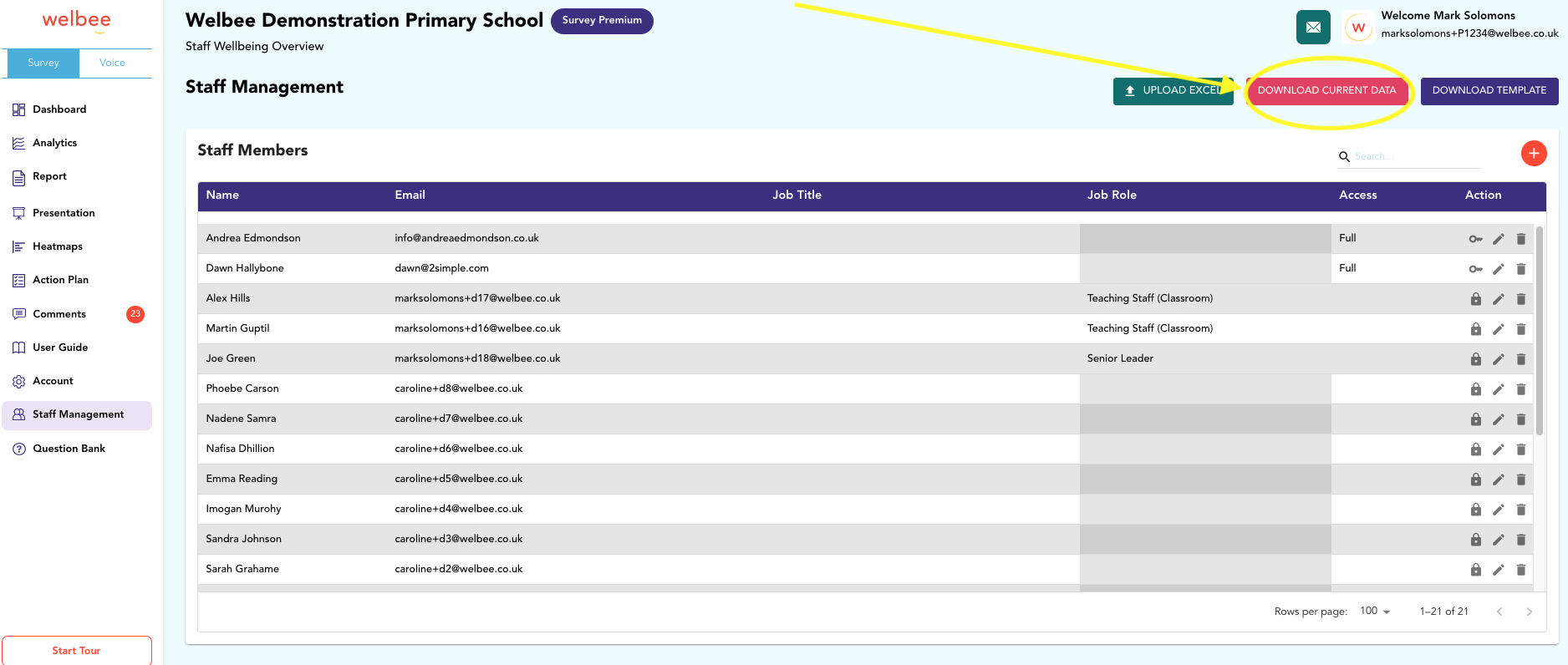Click lock icon for Alex Hills

coord(1476,299)
